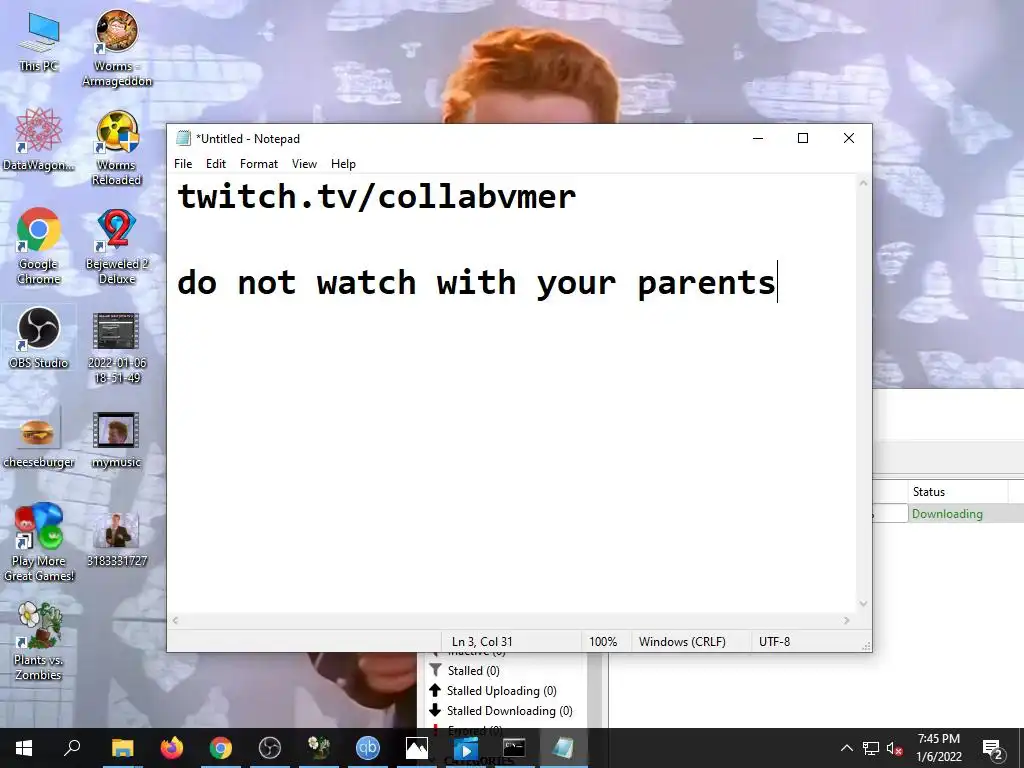Select Play More Great Games shortcut

click(39, 543)
